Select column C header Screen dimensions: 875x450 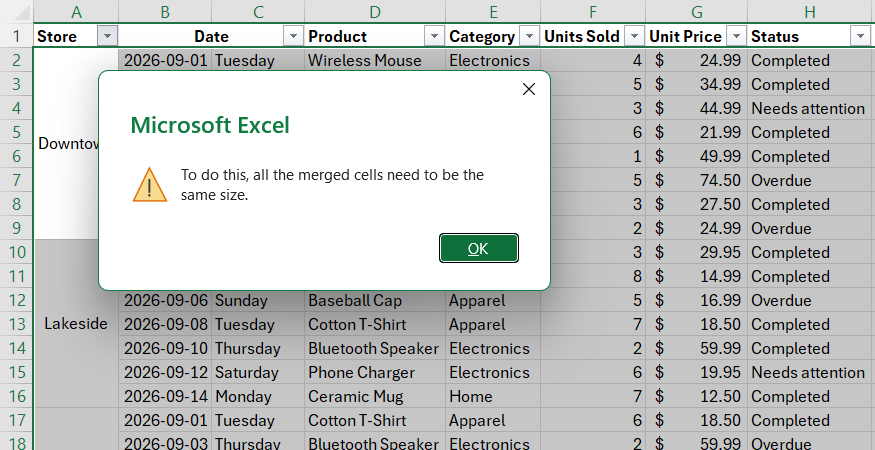258,12
